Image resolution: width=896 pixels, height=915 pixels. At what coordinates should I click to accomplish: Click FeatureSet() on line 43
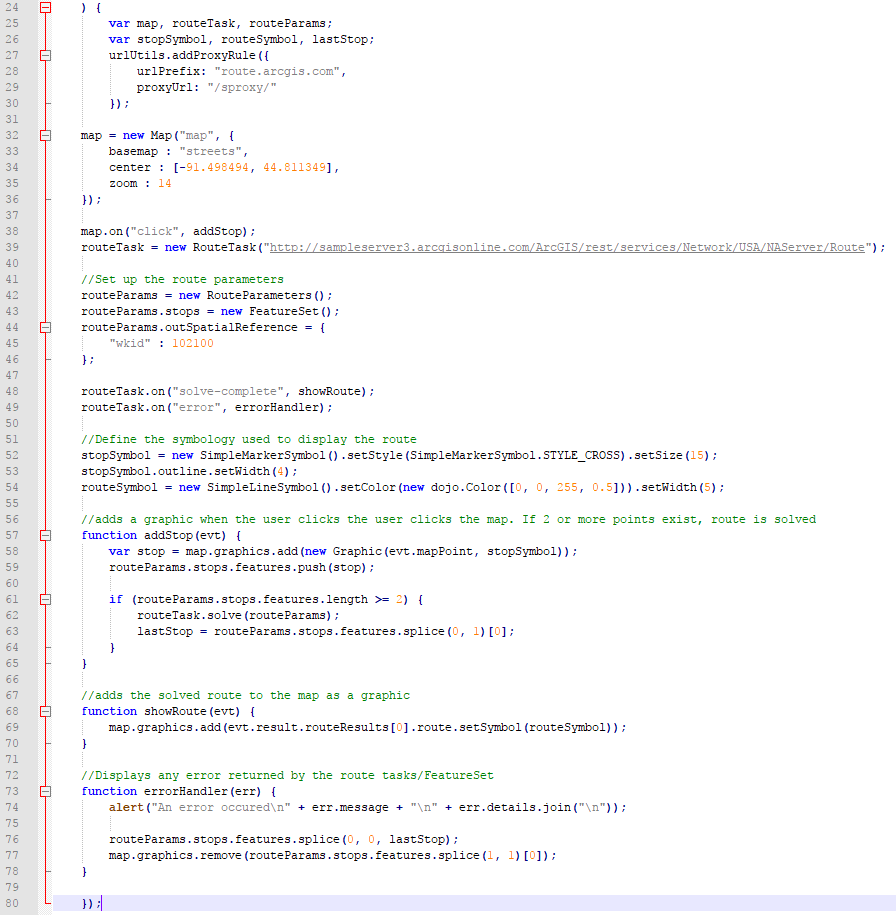click(x=291, y=312)
